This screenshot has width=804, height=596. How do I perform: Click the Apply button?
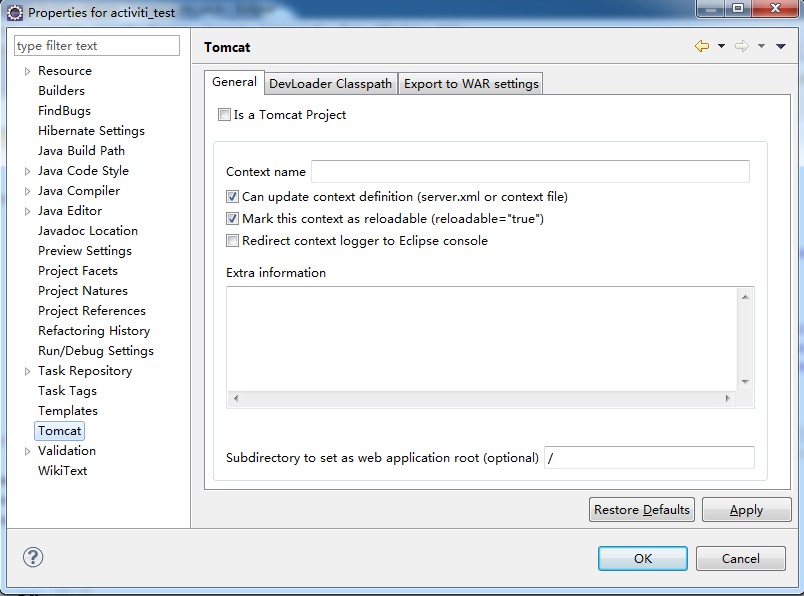coord(747,510)
